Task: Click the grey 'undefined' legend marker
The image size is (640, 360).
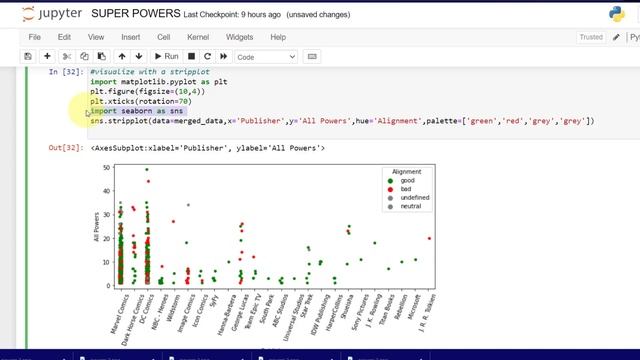Action: pyautogui.click(x=390, y=198)
